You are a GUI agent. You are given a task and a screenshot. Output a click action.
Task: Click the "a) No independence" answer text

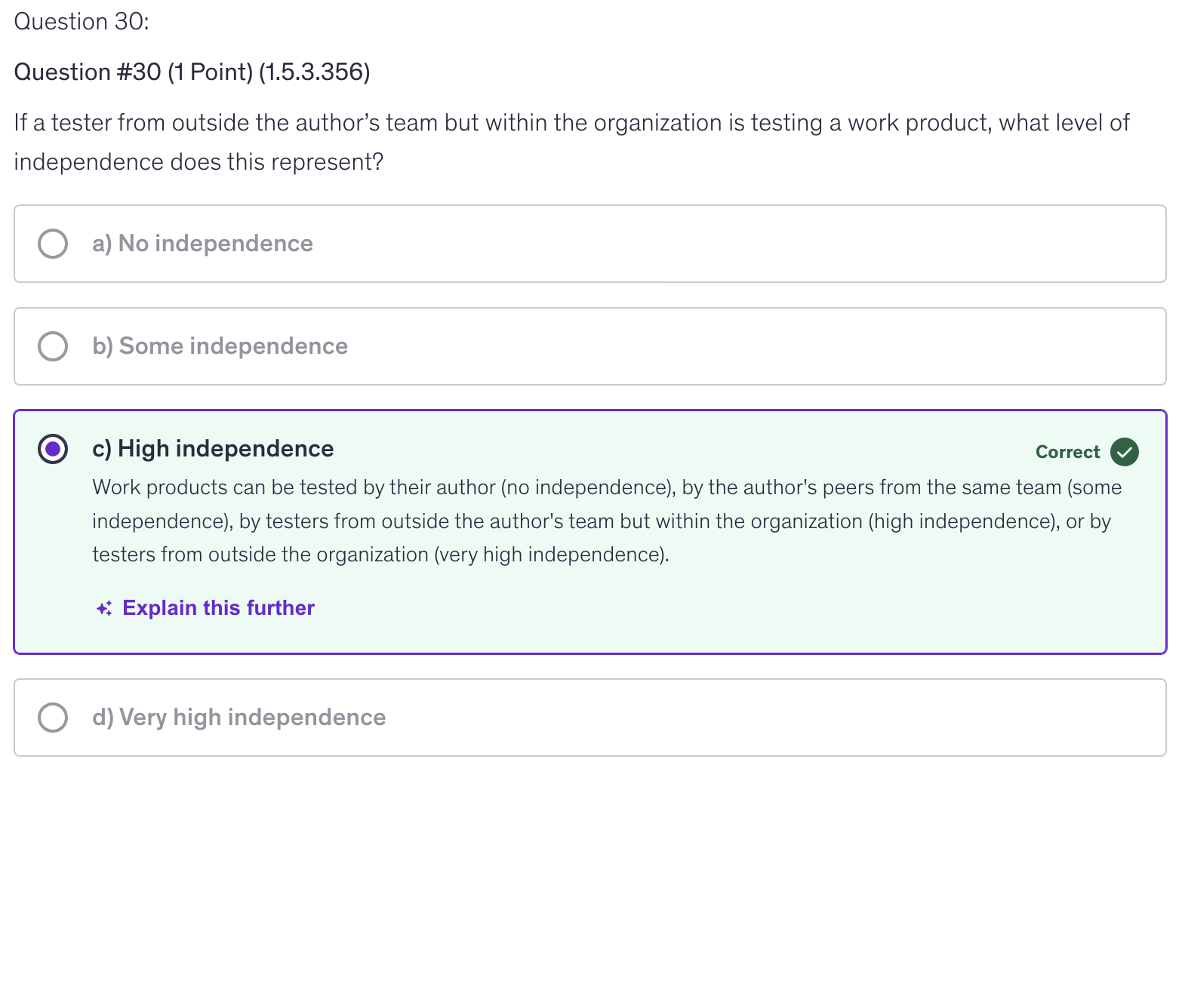click(x=202, y=244)
